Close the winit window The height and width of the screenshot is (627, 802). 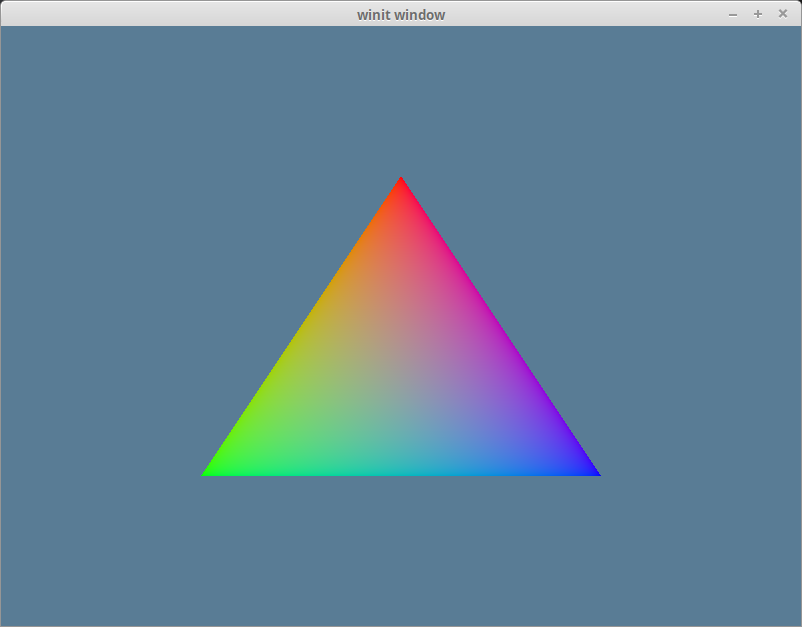[x=782, y=14]
